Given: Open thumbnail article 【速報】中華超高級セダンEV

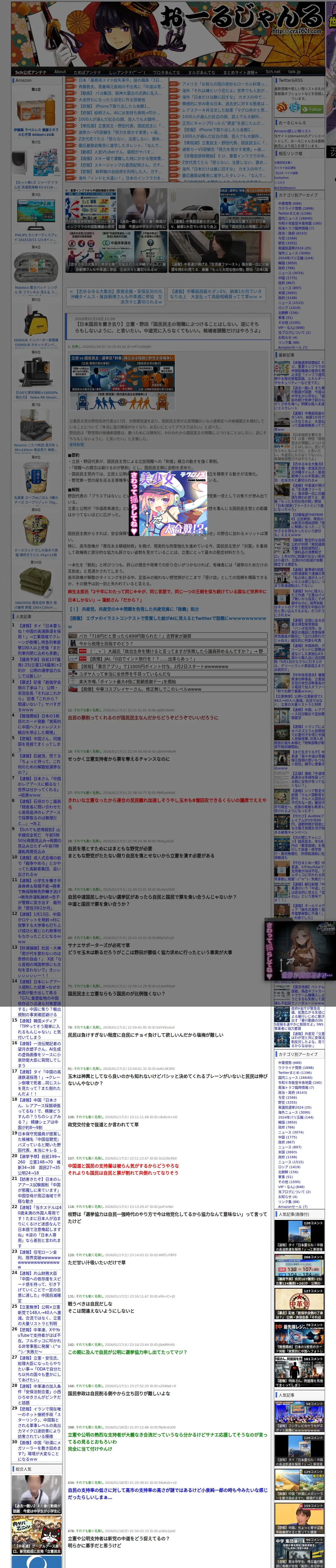Looking at the screenshot, I should [193, 209].
